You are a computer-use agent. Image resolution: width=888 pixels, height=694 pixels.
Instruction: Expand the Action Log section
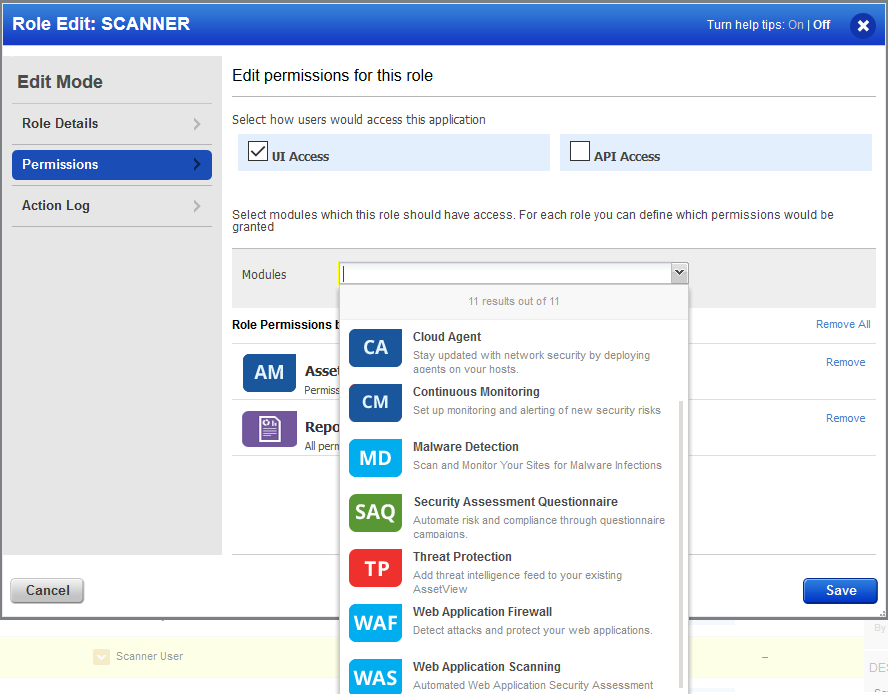click(111, 205)
